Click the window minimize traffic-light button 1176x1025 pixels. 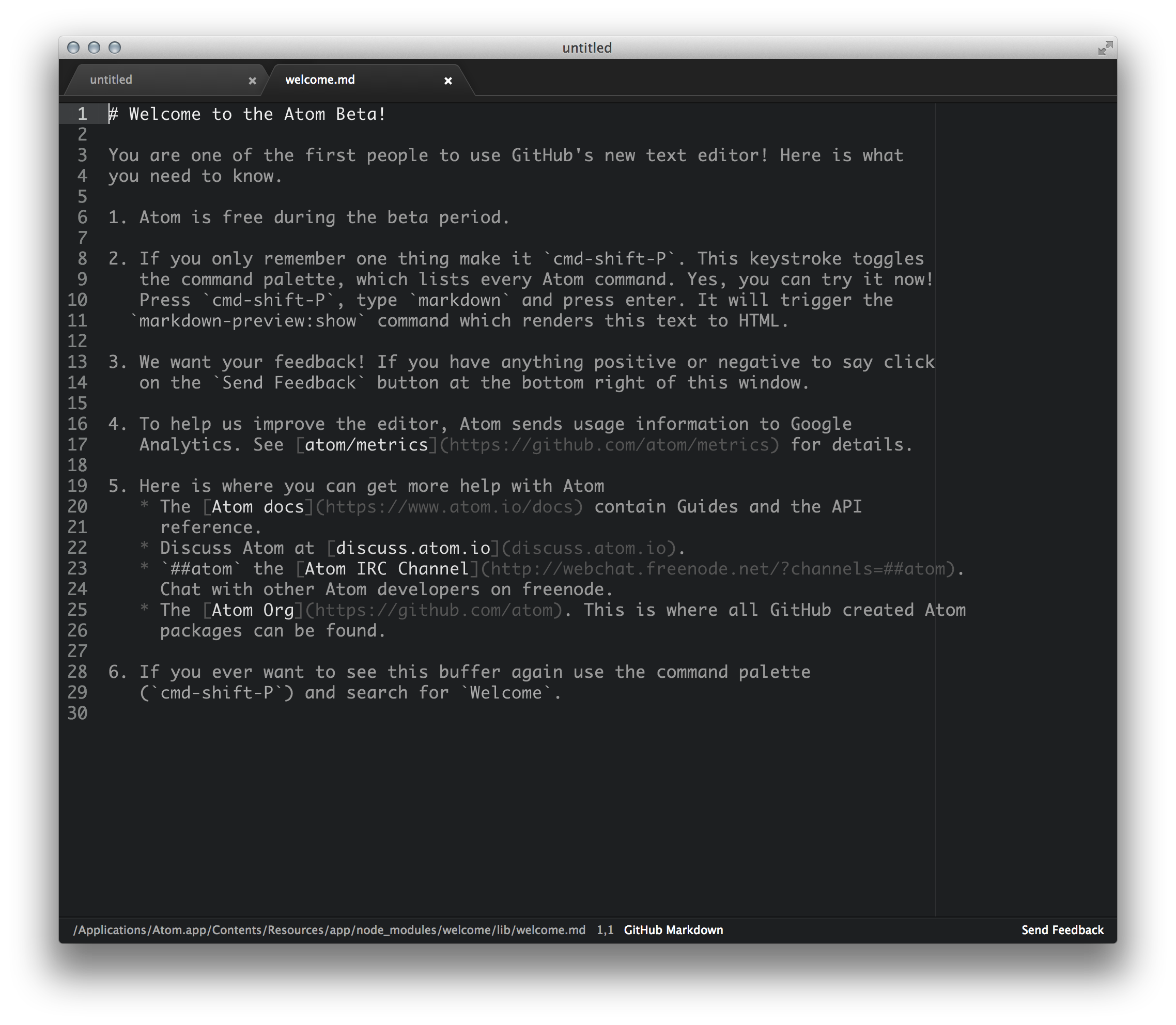(94, 48)
